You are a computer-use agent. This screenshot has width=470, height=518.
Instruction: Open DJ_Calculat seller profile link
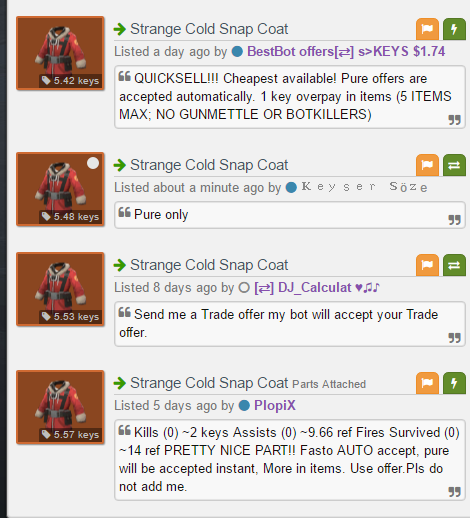coord(317,288)
